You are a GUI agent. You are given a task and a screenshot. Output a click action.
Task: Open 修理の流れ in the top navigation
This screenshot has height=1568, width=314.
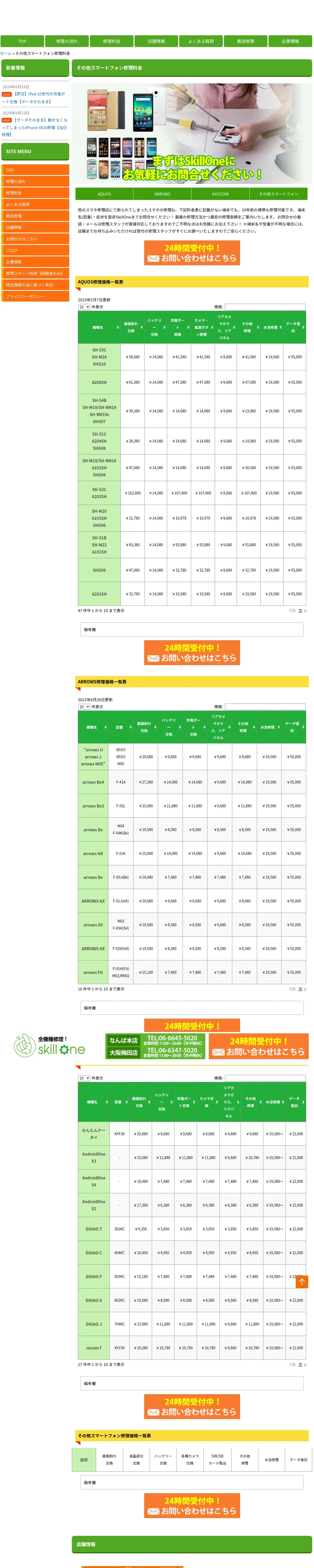pos(67,41)
